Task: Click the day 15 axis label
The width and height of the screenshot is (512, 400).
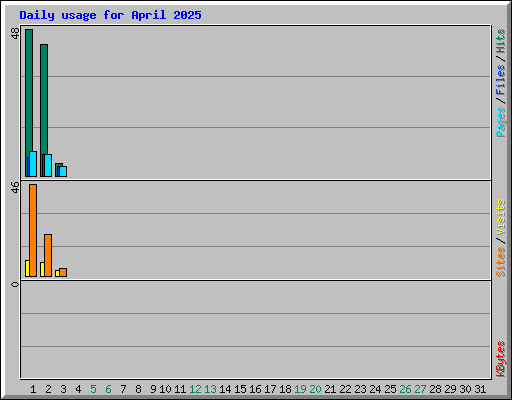Action: pos(240,389)
